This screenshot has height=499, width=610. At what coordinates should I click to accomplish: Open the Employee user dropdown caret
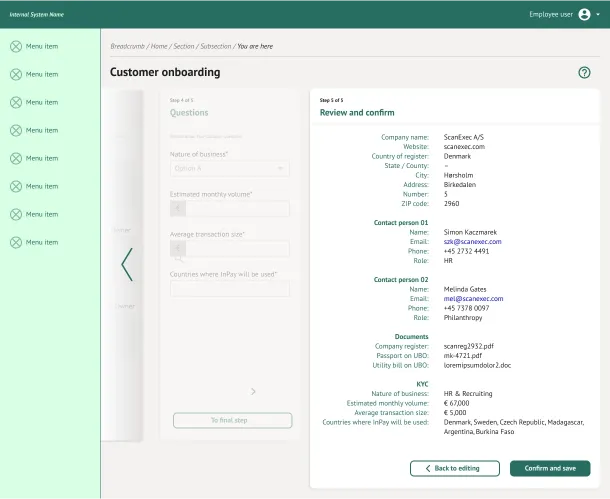pos(600,15)
